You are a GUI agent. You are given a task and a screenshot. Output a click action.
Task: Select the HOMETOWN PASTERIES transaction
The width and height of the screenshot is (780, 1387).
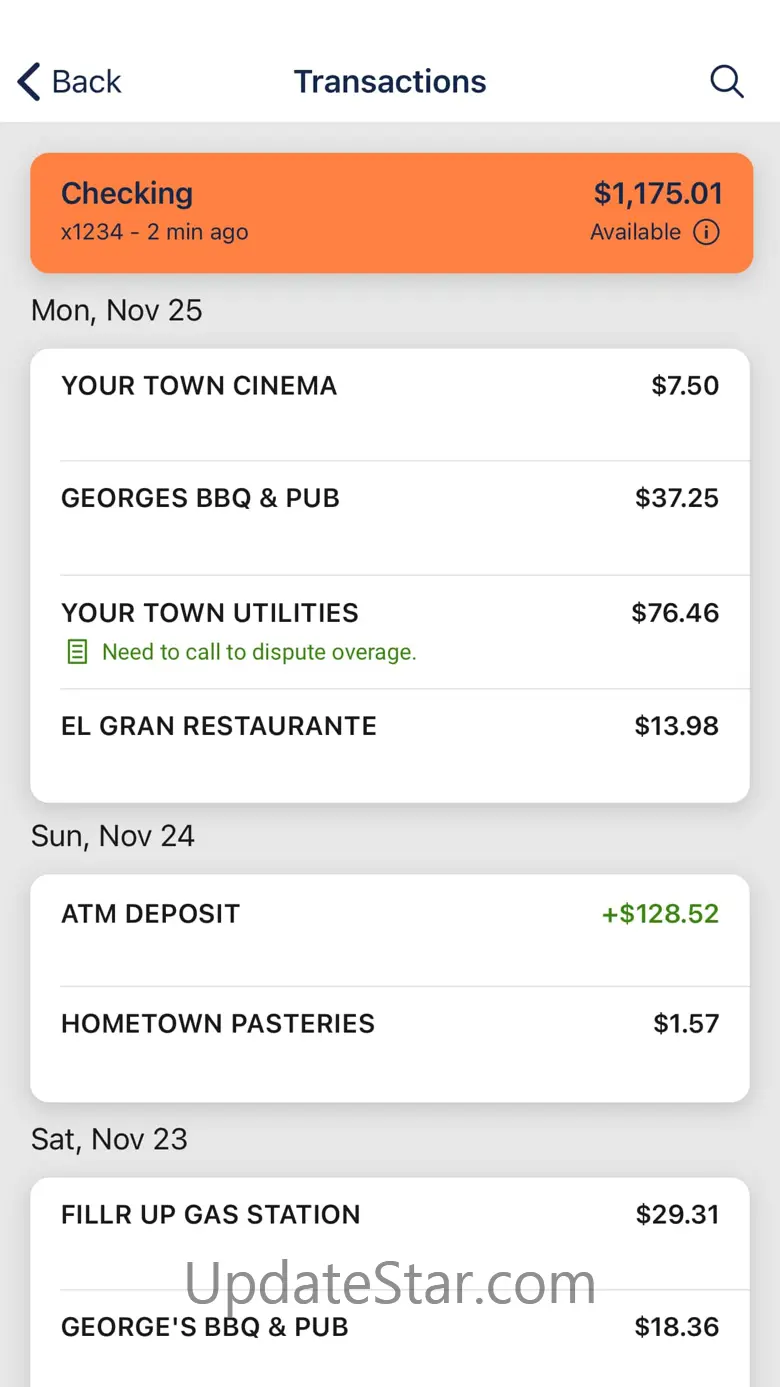(390, 1044)
